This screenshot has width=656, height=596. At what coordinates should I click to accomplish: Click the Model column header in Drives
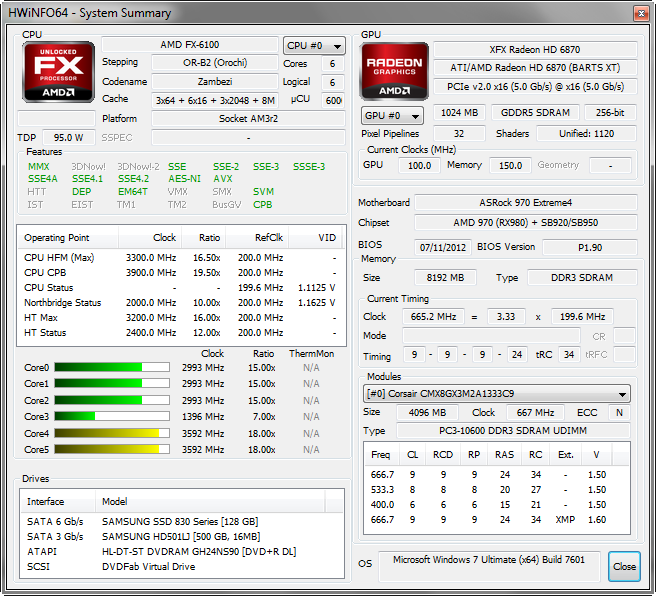pyautogui.click(x=210, y=501)
